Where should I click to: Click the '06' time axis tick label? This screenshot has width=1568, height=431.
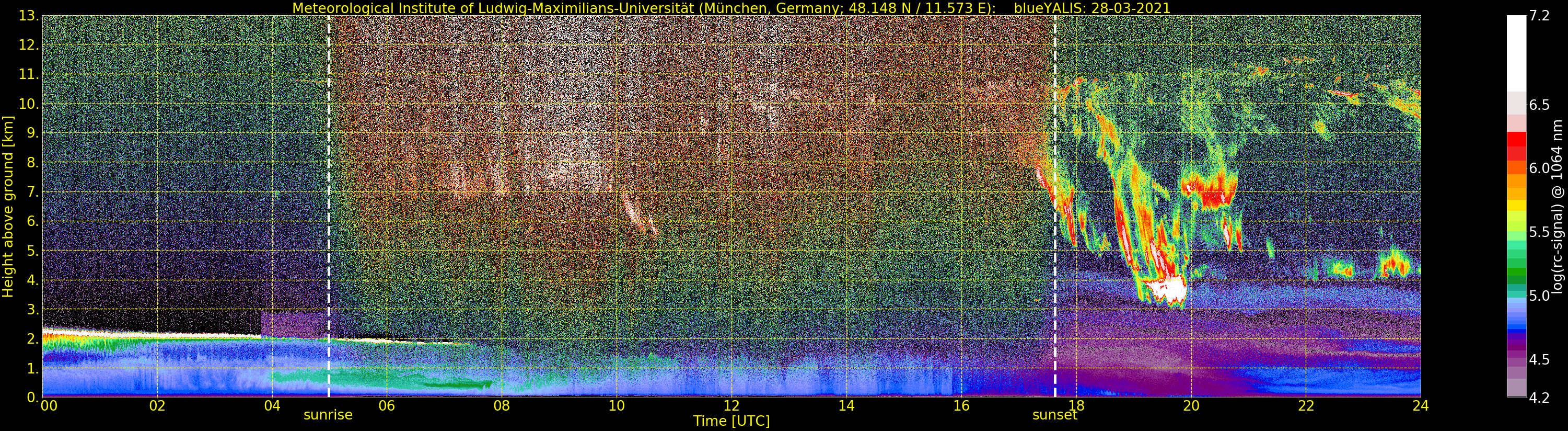click(x=387, y=405)
